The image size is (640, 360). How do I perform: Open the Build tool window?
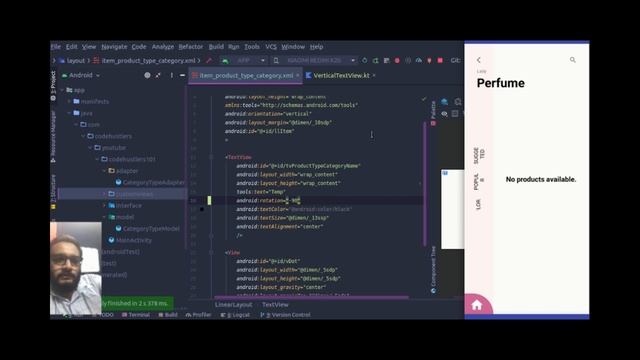pos(168,315)
